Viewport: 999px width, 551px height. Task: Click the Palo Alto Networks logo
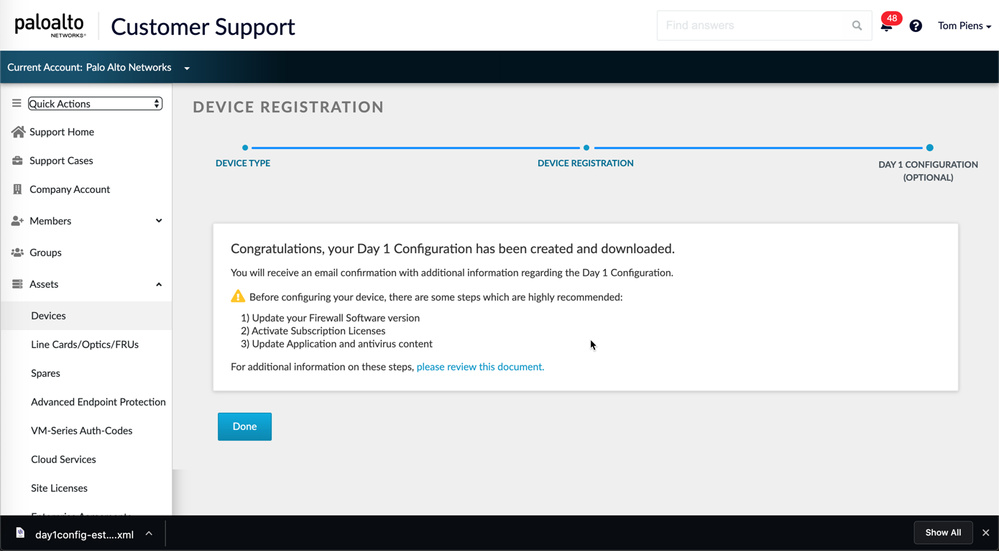49,26
